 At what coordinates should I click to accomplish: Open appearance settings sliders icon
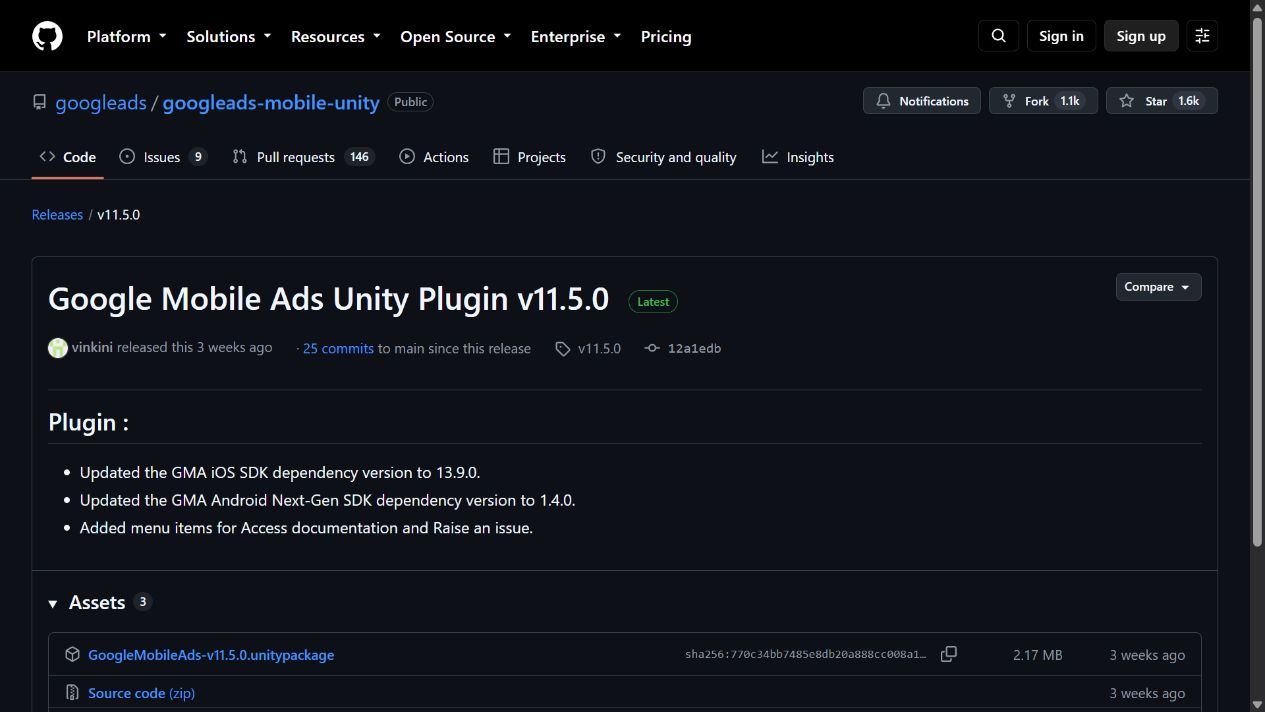[x=1202, y=36]
